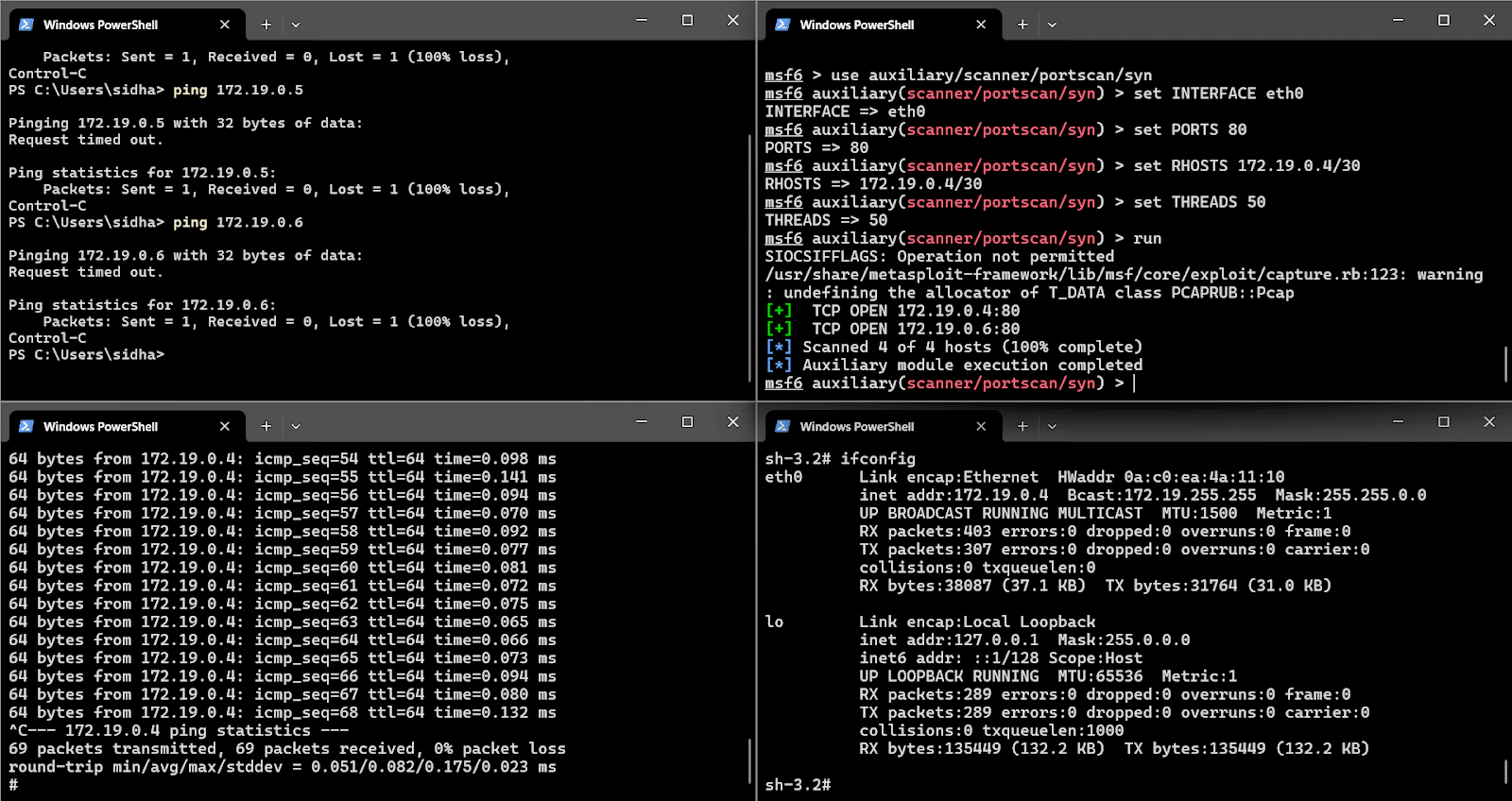1512x801 pixels.
Task: Click 'inet addr:172.19.0.4' in ifconfig output
Action: click(954, 495)
